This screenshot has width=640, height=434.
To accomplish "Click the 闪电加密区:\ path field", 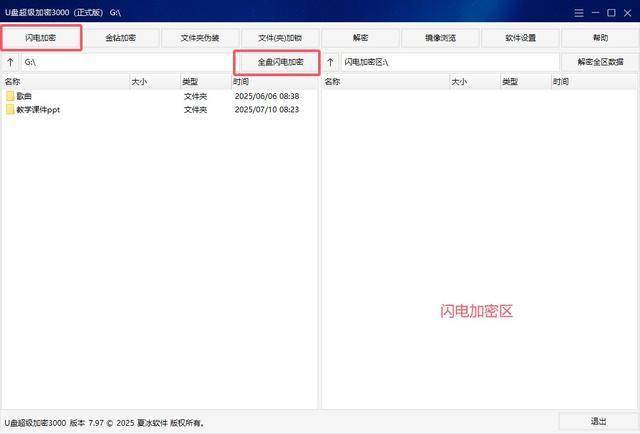I will (450, 62).
